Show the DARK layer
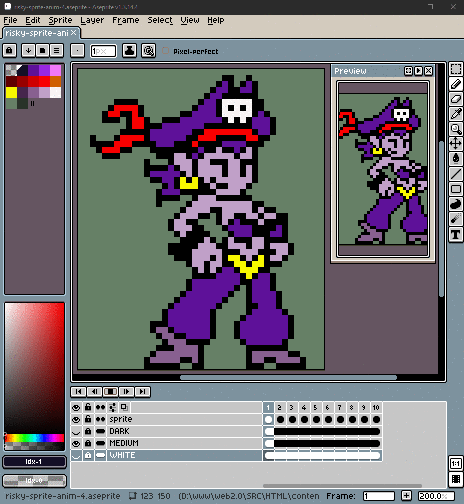Screen dimensions: 464x504 (x=76, y=431)
